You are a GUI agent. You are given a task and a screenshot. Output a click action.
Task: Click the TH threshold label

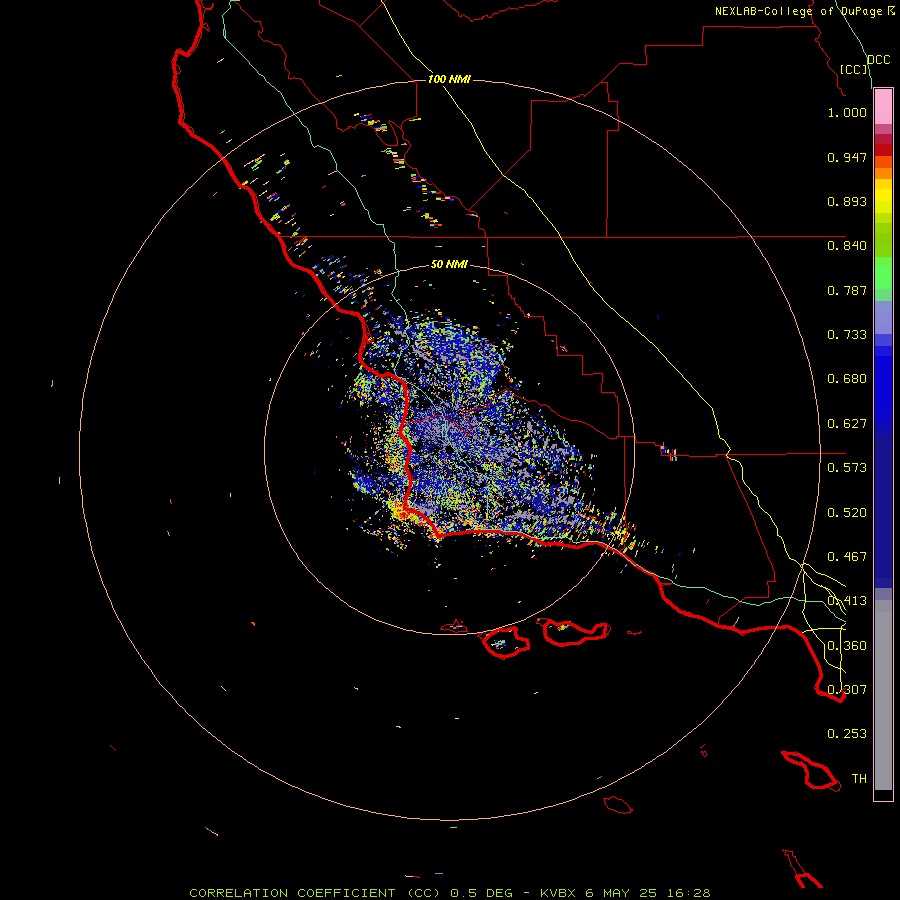coord(859,779)
